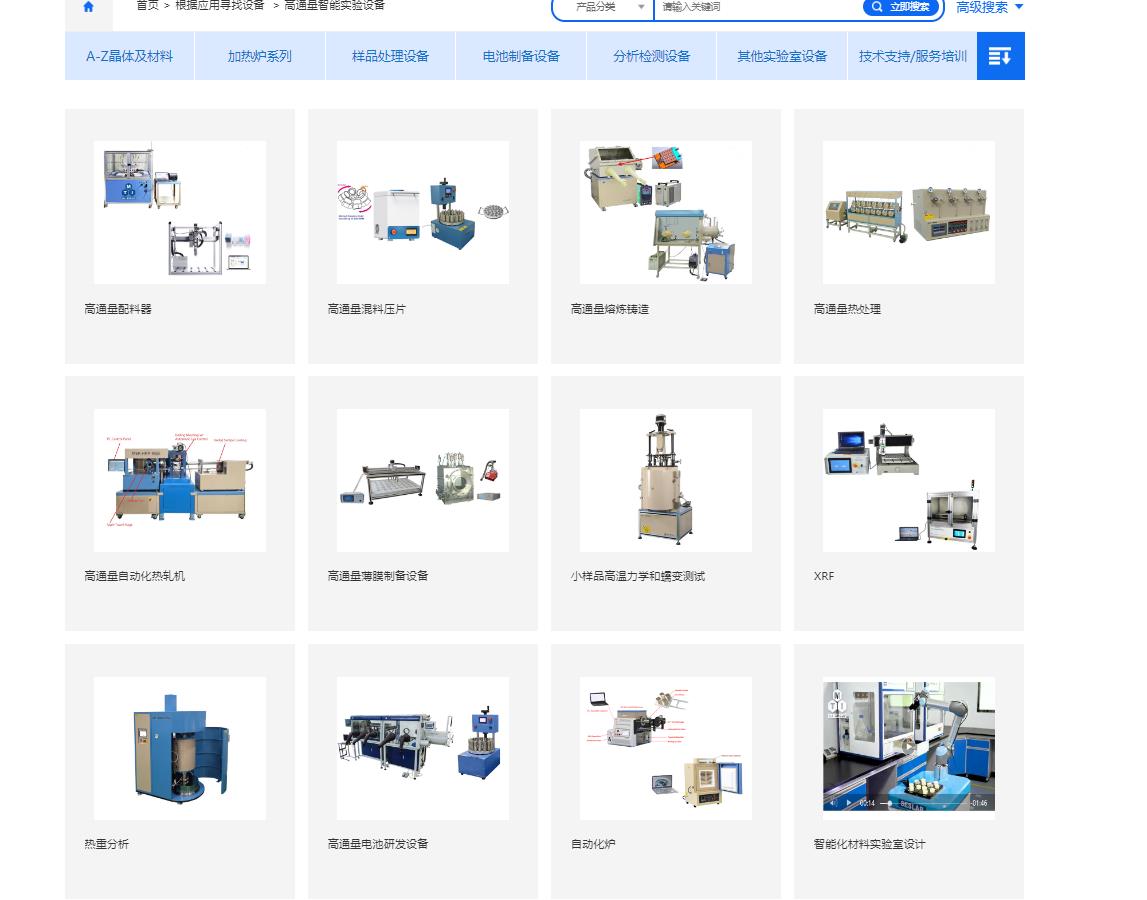Select the A-Z晶体及材料 nav tab

click(x=129, y=56)
